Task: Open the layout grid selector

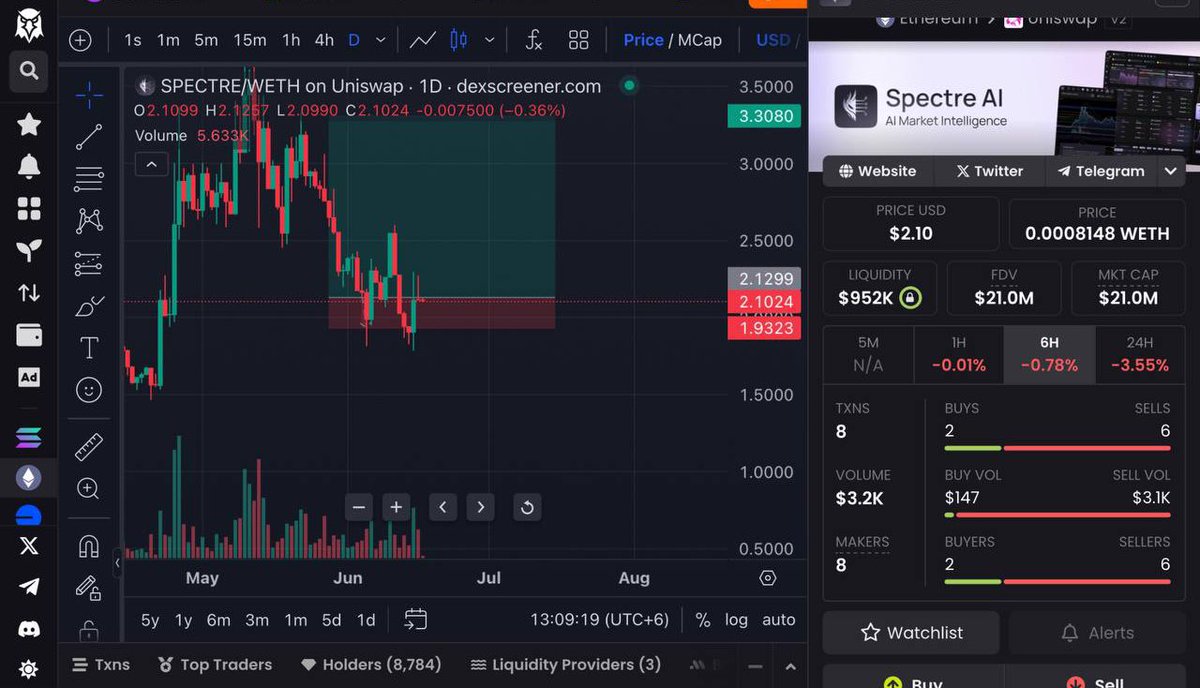Action: [578, 40]
